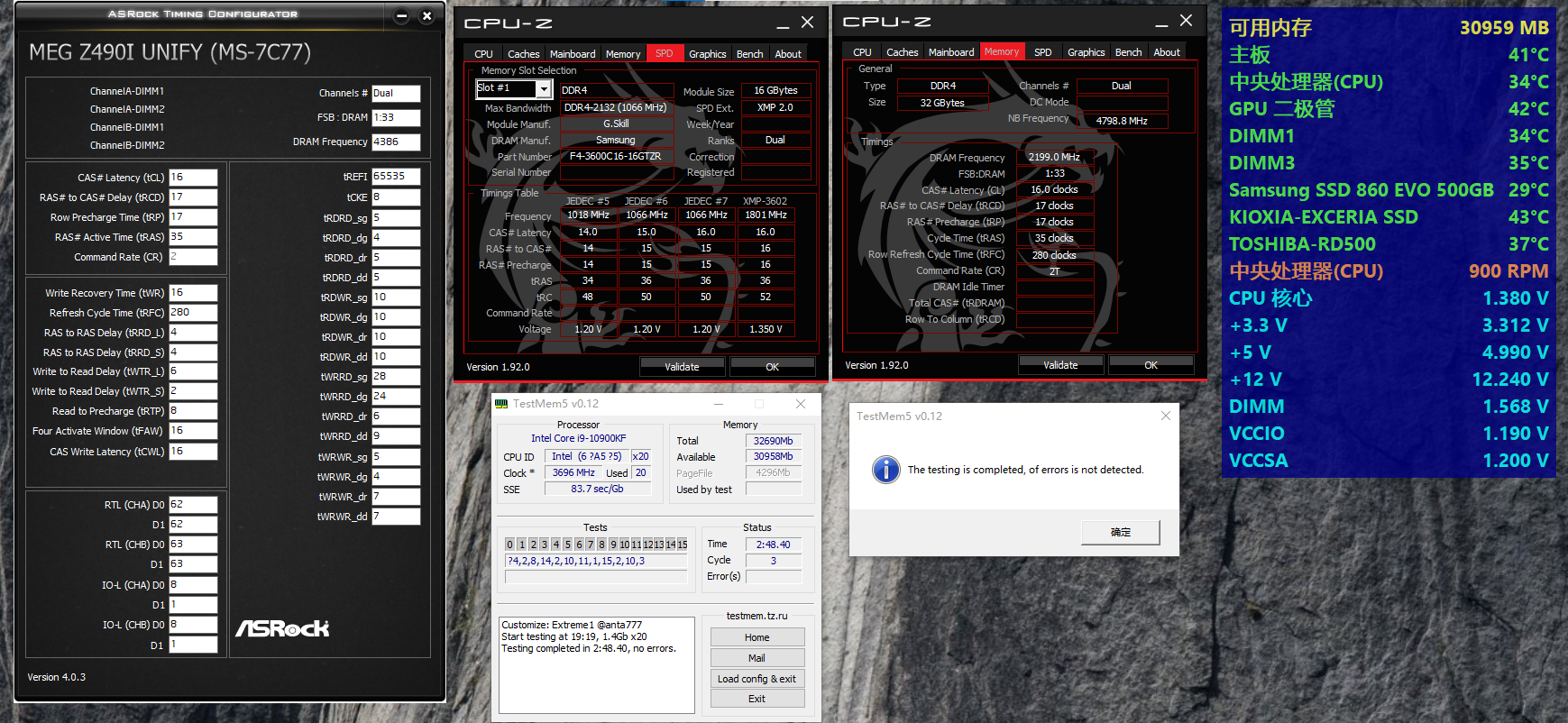
Task: Select test box number 15 in TestMem5
Action: (683, 545)
